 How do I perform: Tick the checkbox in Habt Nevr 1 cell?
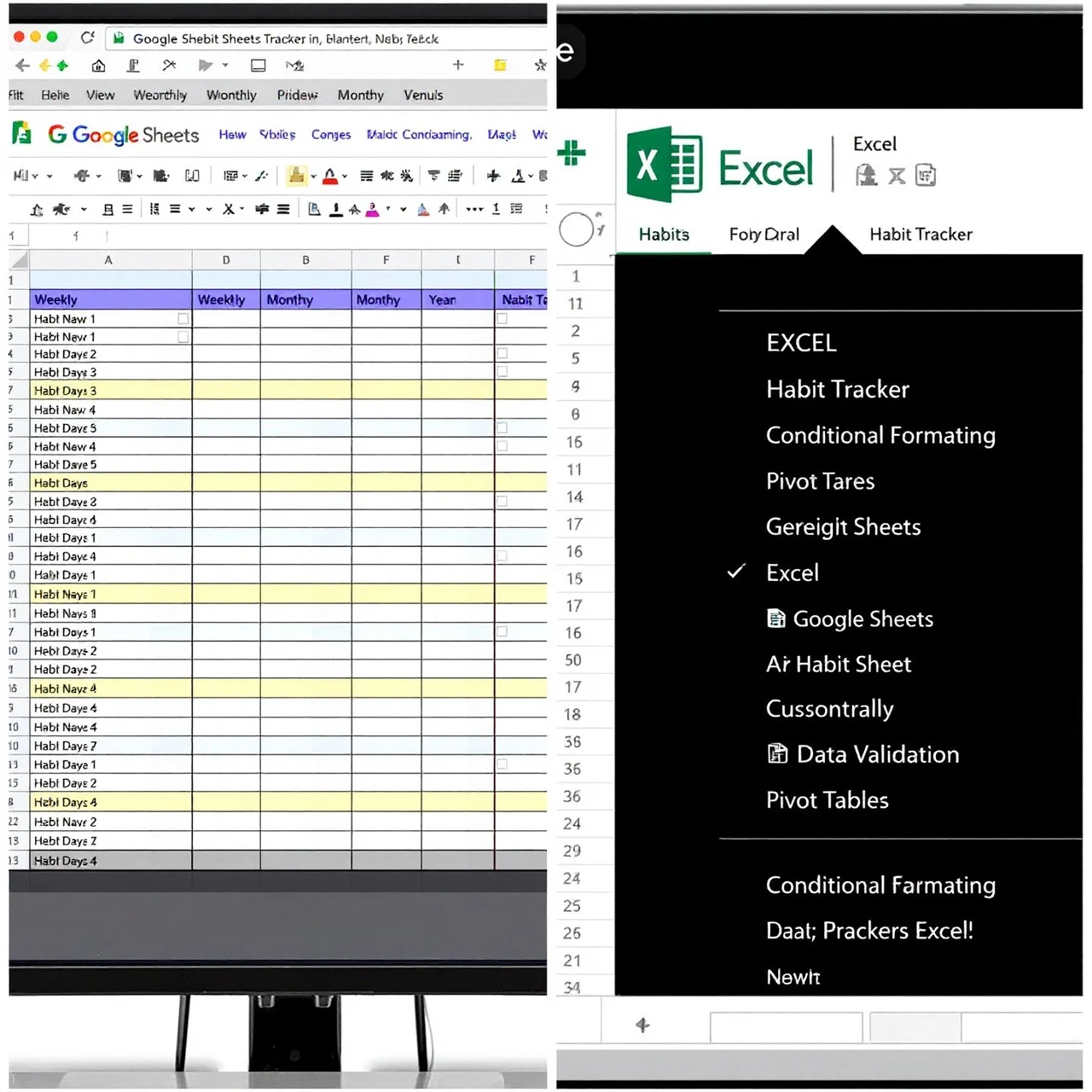click(x=183, y=337)
